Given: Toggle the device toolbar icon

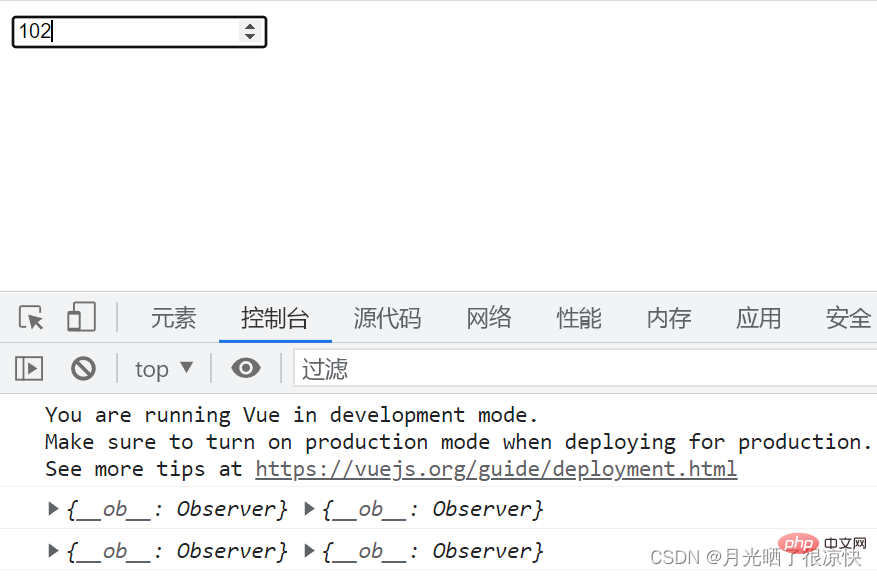Looking at the screenshot, I should 81,317.
